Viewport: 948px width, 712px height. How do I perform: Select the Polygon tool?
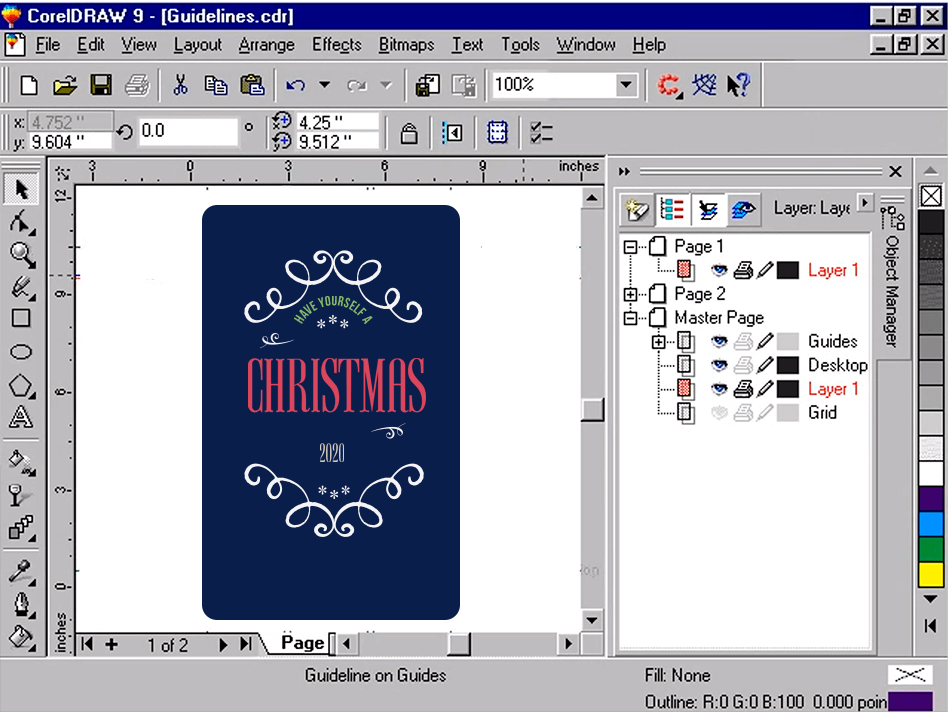(21, 385)
